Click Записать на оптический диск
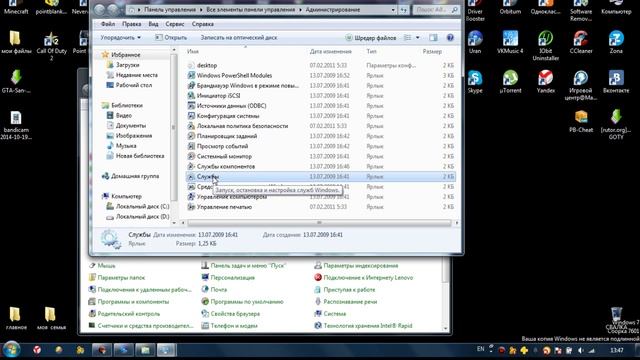The width and height of the screenshot is (640, 360). tap(239, 38)
